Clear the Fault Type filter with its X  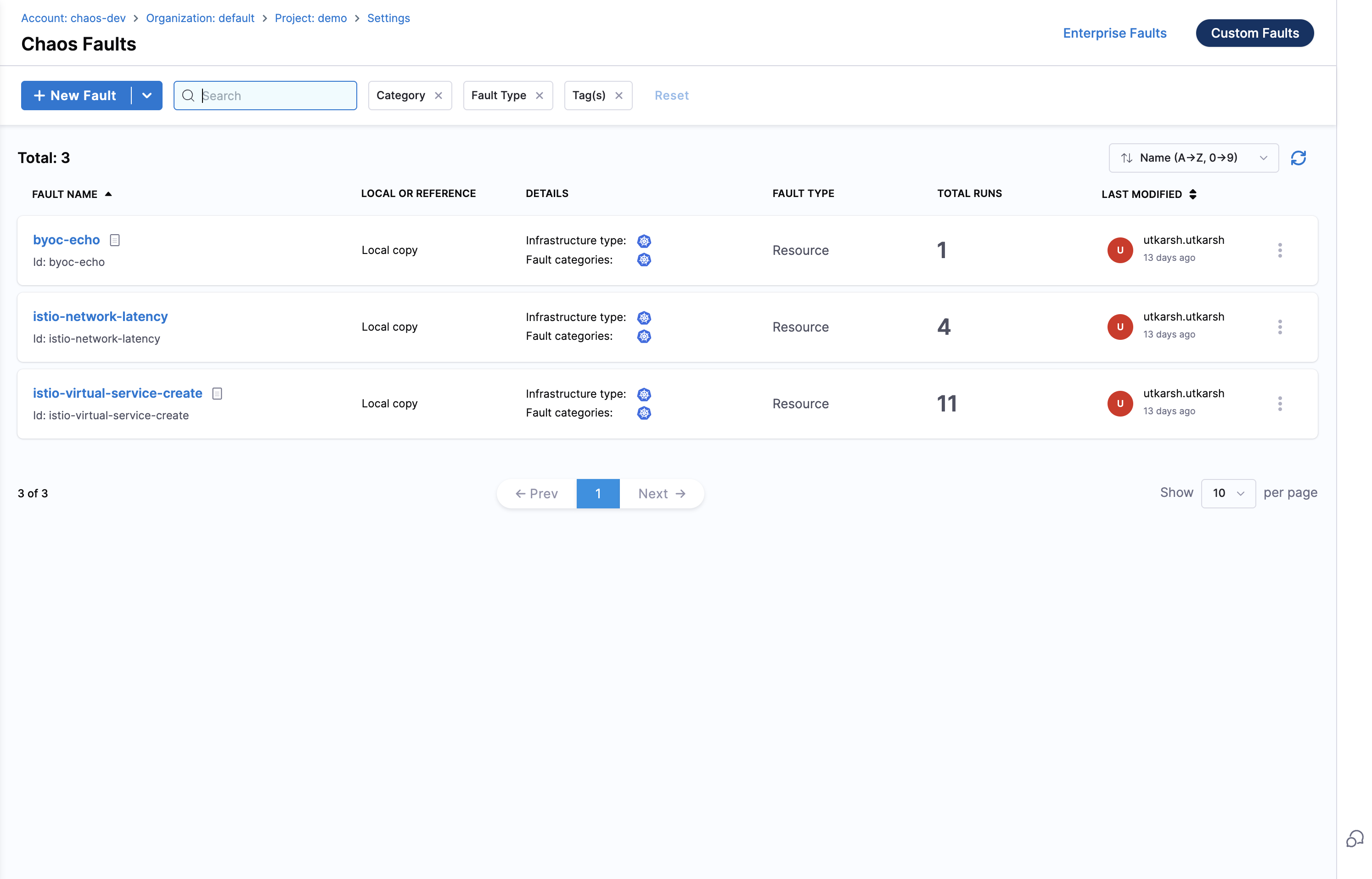coord(540,96)
